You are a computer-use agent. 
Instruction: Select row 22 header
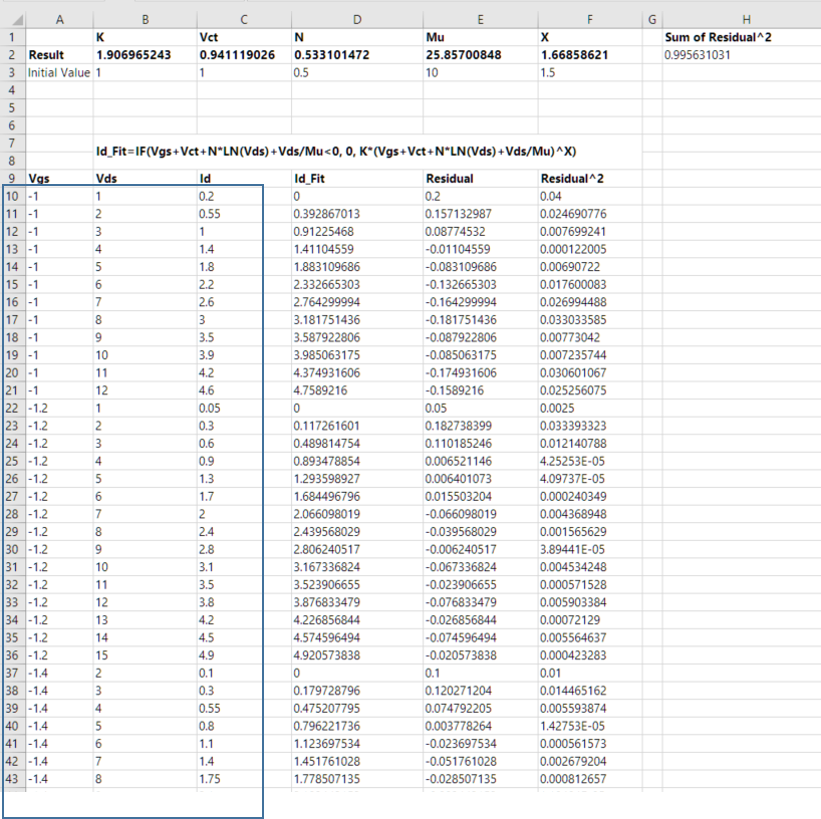pos(13,408)
